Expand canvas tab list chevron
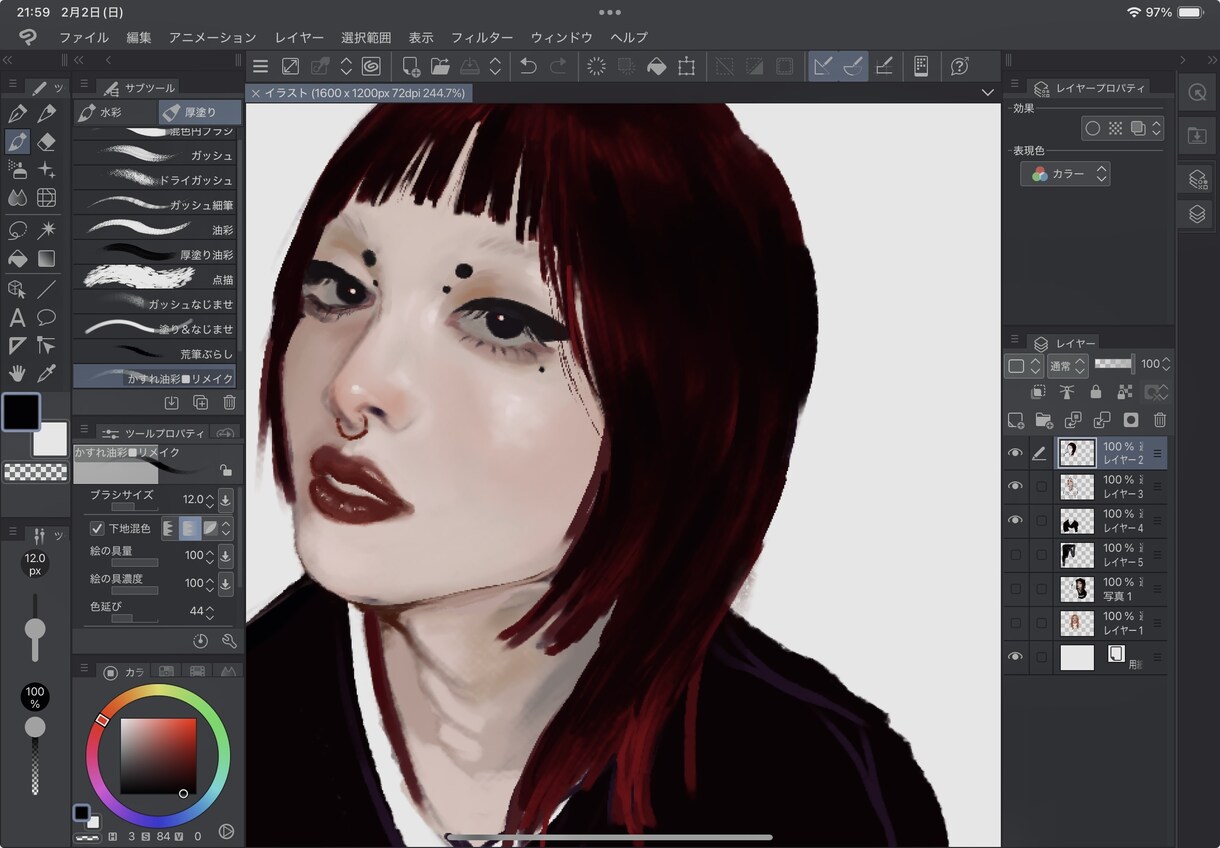This screenshot has height=848, width=1220. (988, 93)
